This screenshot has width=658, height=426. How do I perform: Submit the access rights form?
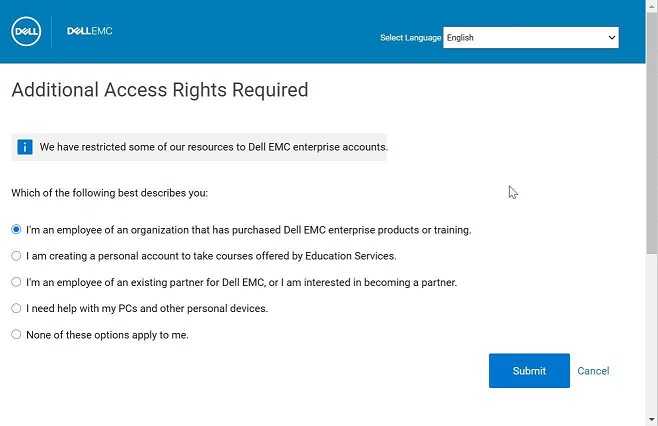[x=529, y=371]
